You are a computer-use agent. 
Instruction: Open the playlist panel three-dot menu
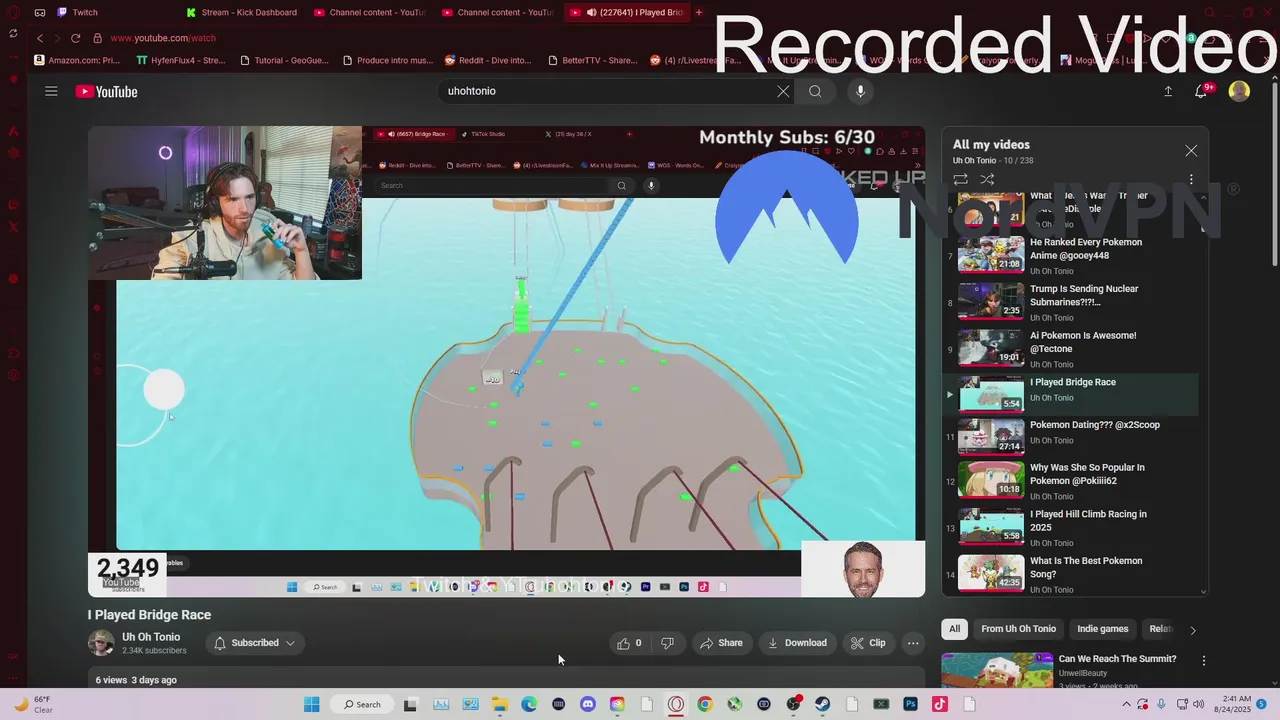pyautogui.click(x=1191, y=180)
